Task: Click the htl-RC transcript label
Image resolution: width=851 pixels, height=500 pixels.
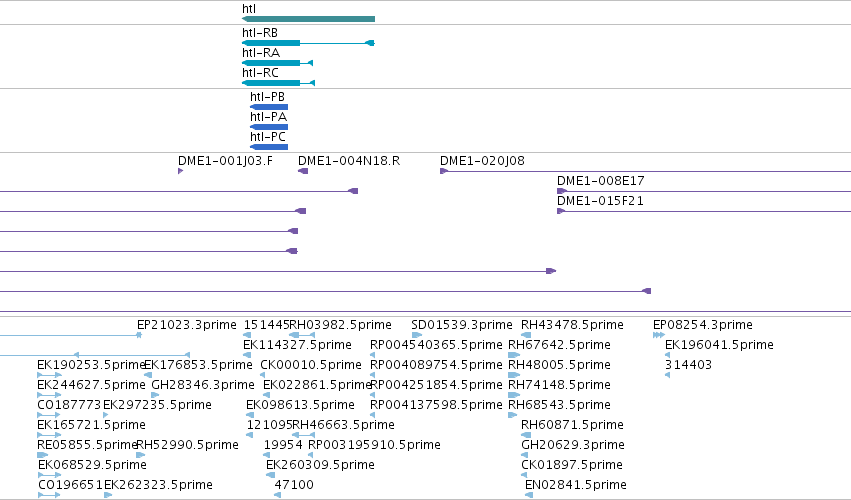Action: pos(261,73)
